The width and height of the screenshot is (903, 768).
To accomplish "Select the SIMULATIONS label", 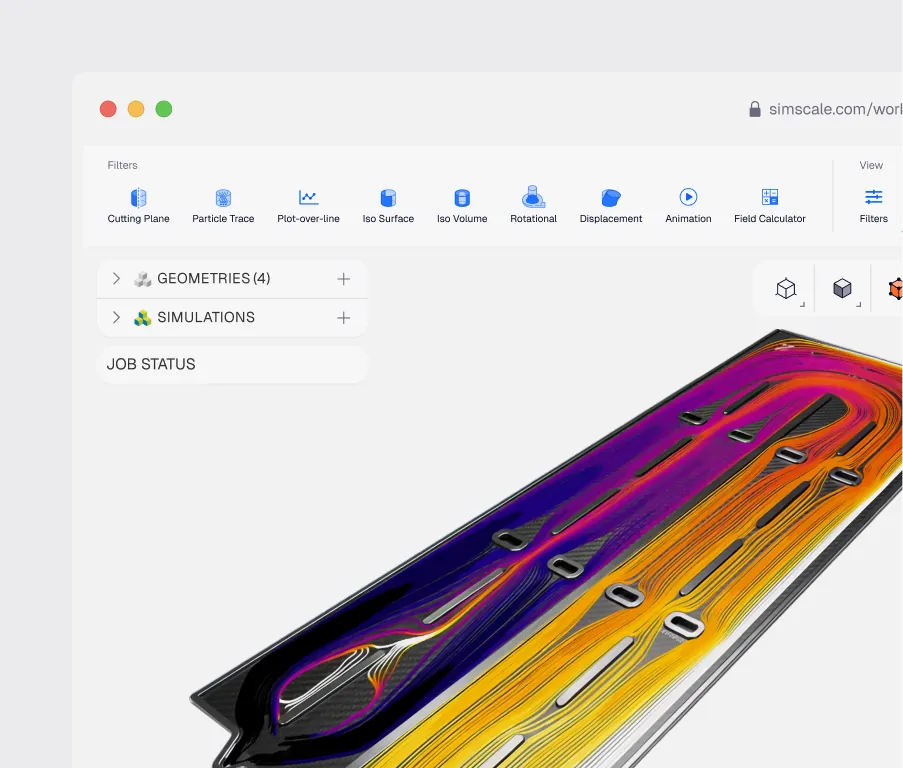I will point(206,317).
